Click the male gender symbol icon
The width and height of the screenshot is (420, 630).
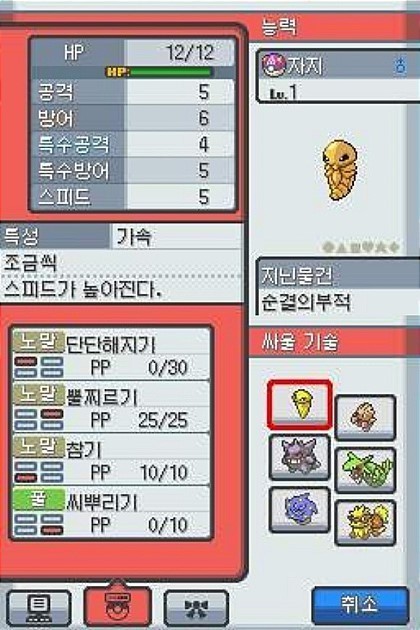(x=400, y=65)
